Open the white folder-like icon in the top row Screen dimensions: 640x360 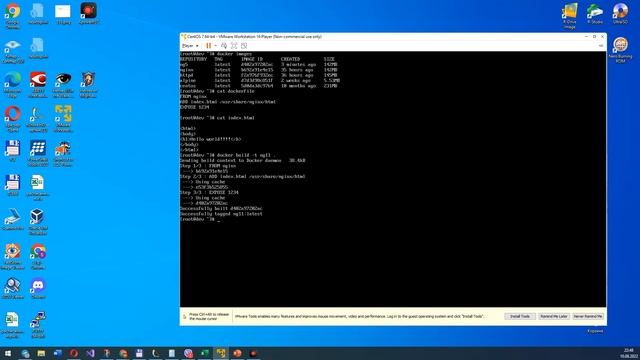63,14
